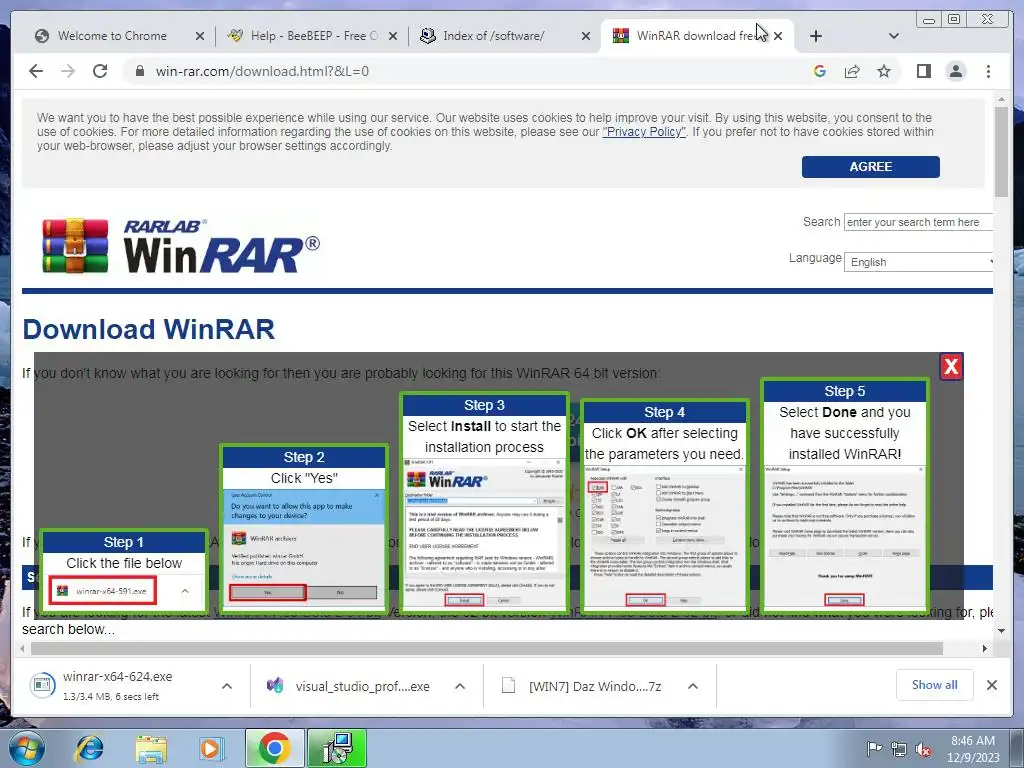Click the installer program taskbar icon
The image size is (1024, 768).
[337, 748]
